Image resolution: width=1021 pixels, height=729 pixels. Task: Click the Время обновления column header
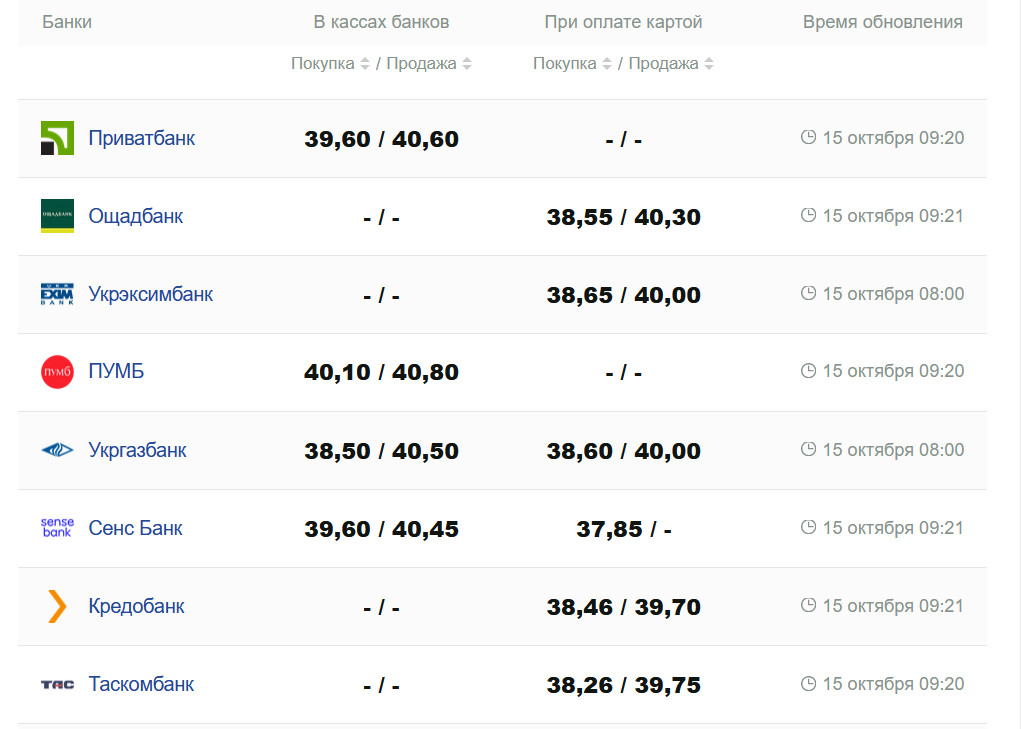pyautogui.click(x=882, y=22)
